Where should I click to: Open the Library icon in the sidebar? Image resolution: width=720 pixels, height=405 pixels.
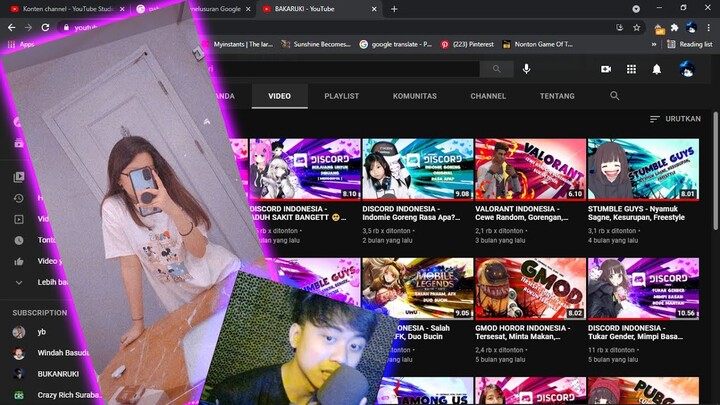click(19, 177)
